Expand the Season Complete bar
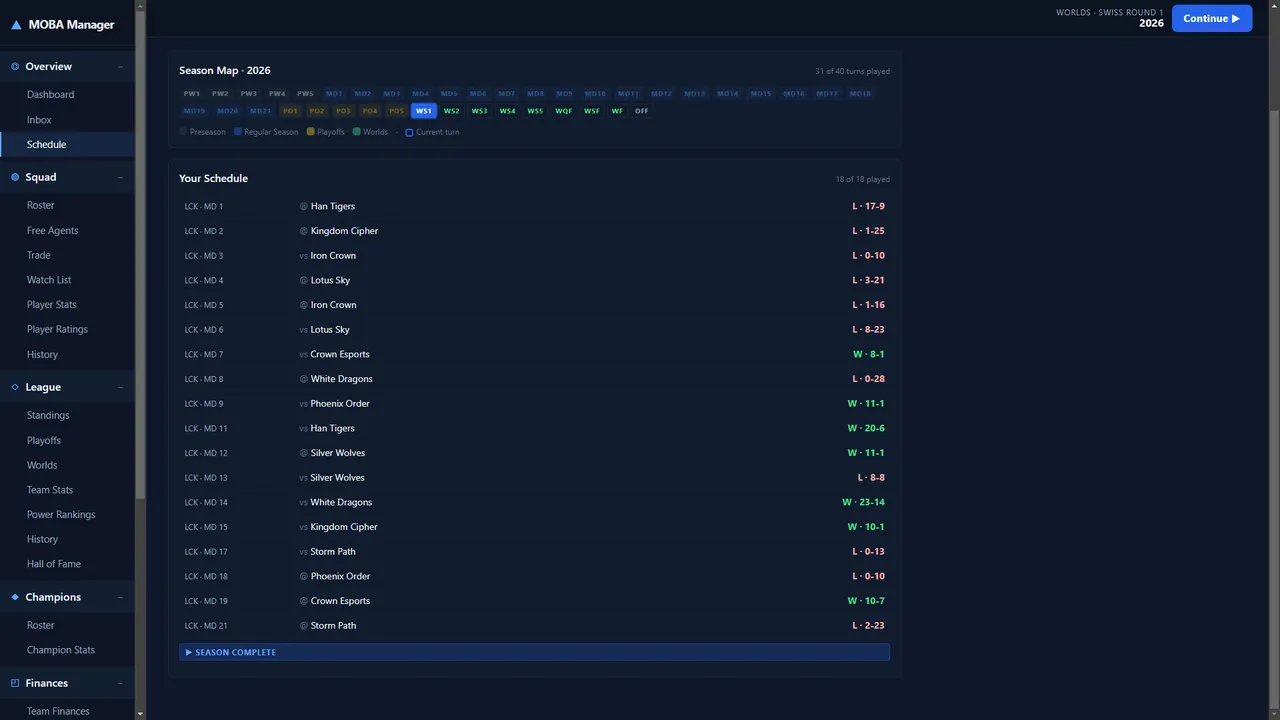Image resolution: width=1280 pixels, height=720 pixels. point(534,652)
